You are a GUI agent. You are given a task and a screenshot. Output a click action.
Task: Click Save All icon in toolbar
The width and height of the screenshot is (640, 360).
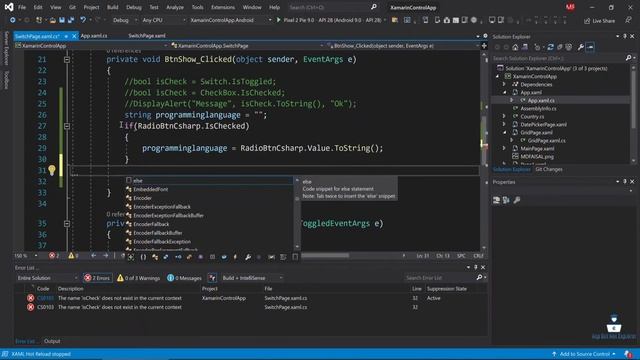(x=71, y=20)
